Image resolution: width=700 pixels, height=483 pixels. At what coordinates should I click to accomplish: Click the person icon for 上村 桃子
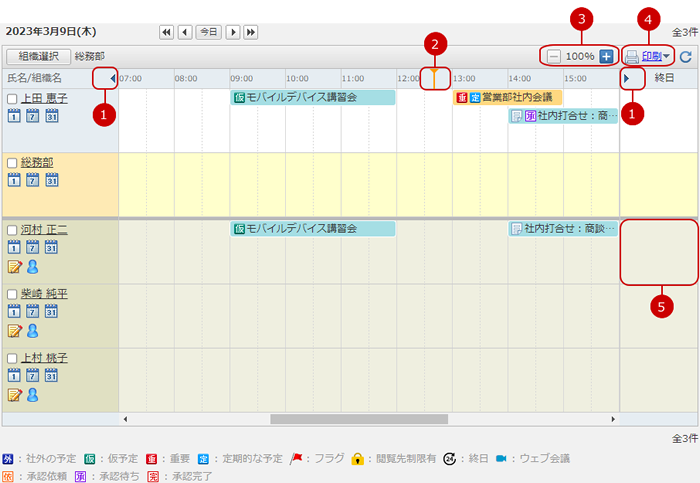point(33,395)
